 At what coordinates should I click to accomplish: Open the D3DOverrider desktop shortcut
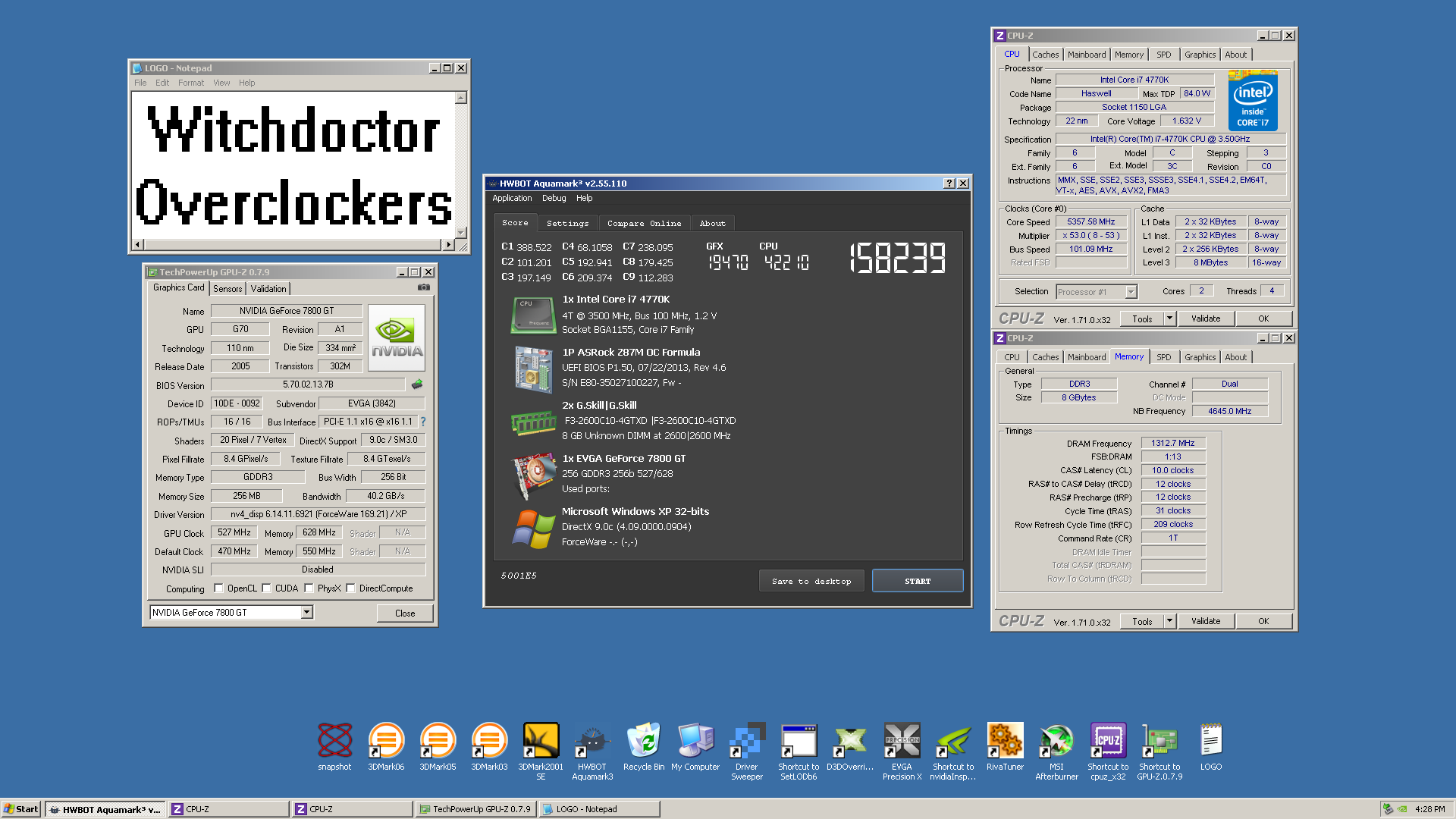coord(850,740)
